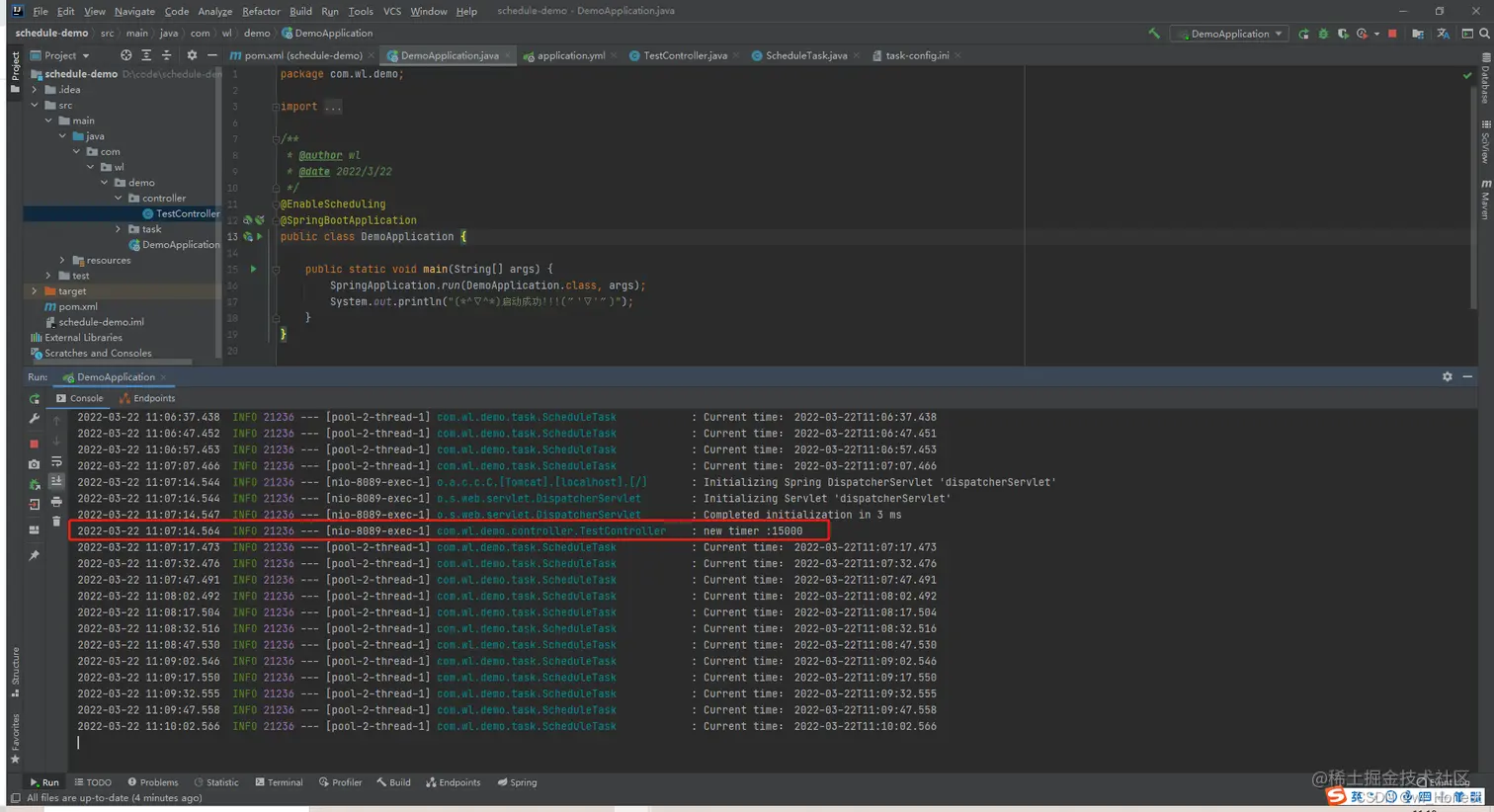The width and height of the screenshot is (1494, 812).
Task: Stop the running app with red square
Action: pos(1392,34)
